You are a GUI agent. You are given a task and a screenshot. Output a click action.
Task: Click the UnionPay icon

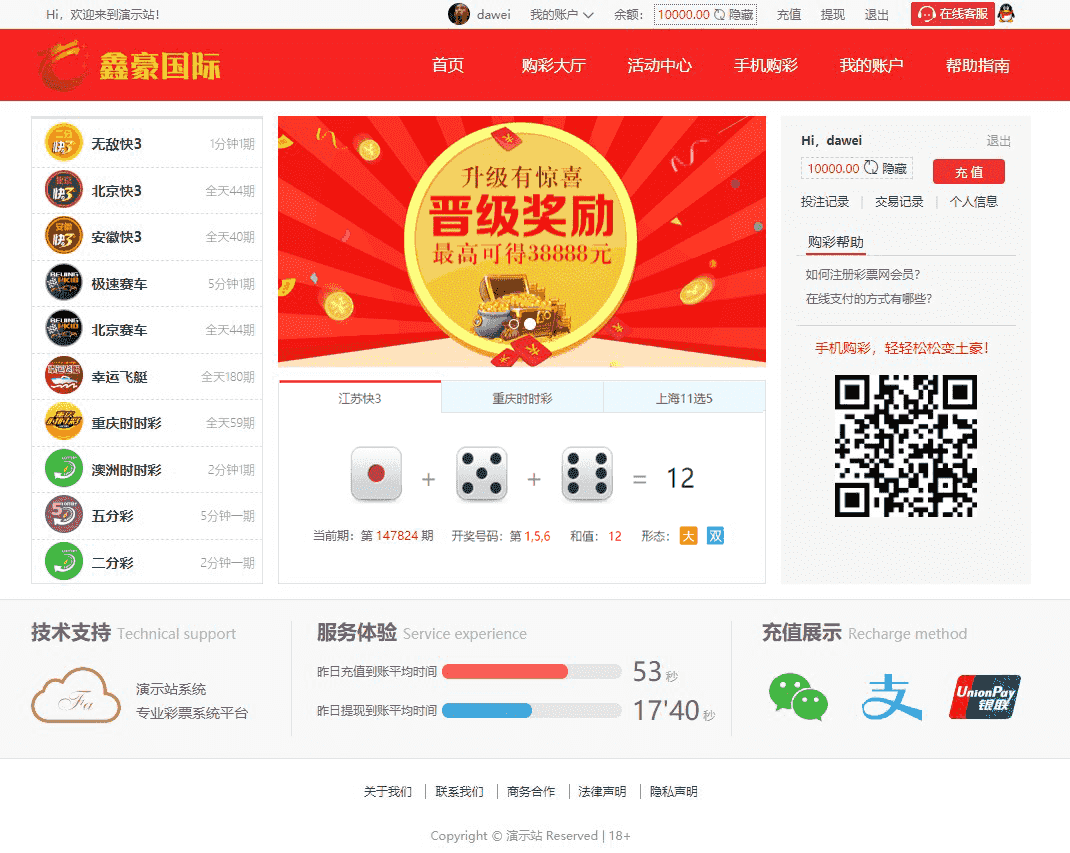coord(984,696)
